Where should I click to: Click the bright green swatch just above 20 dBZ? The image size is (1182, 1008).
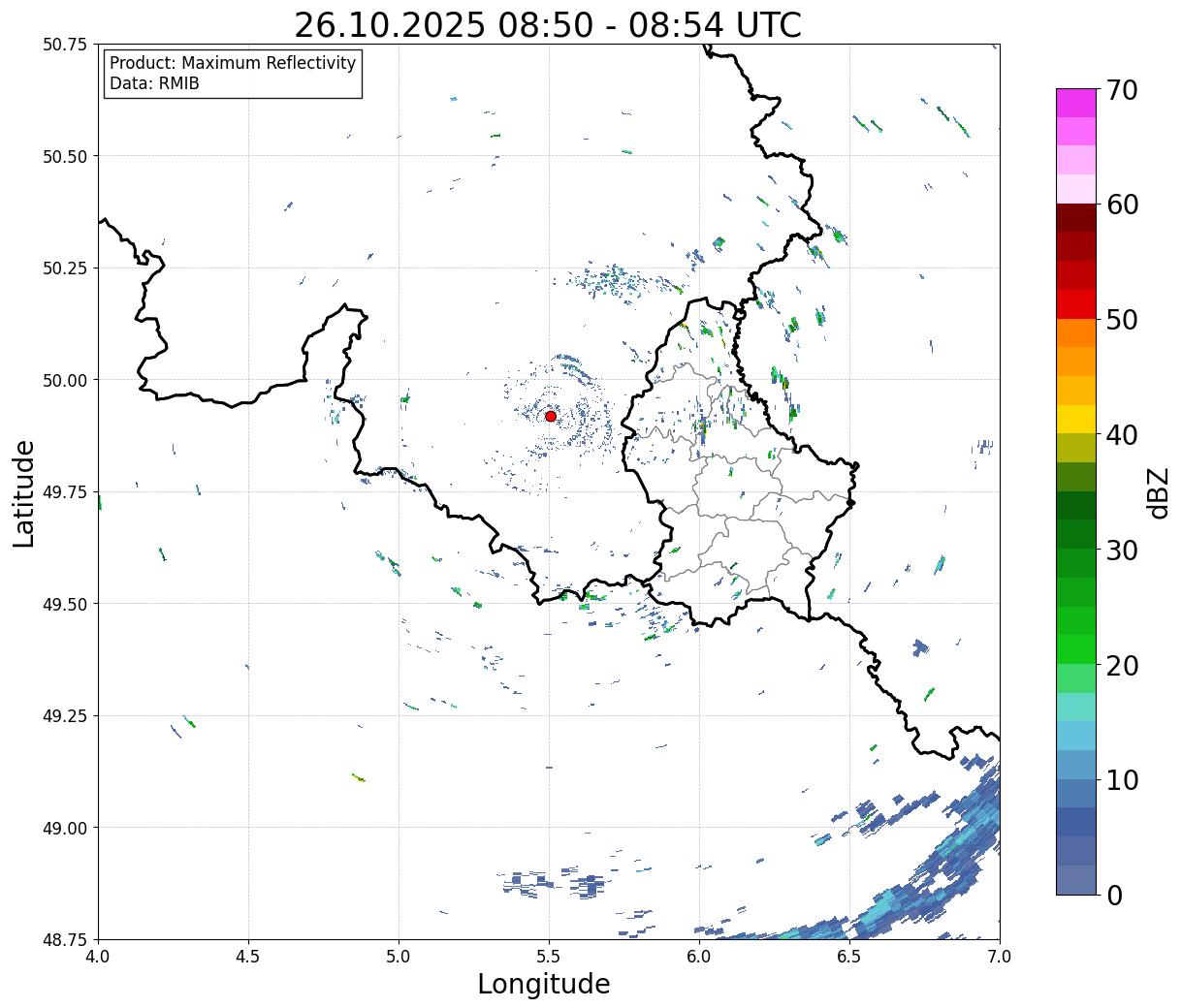point(1076,648)
